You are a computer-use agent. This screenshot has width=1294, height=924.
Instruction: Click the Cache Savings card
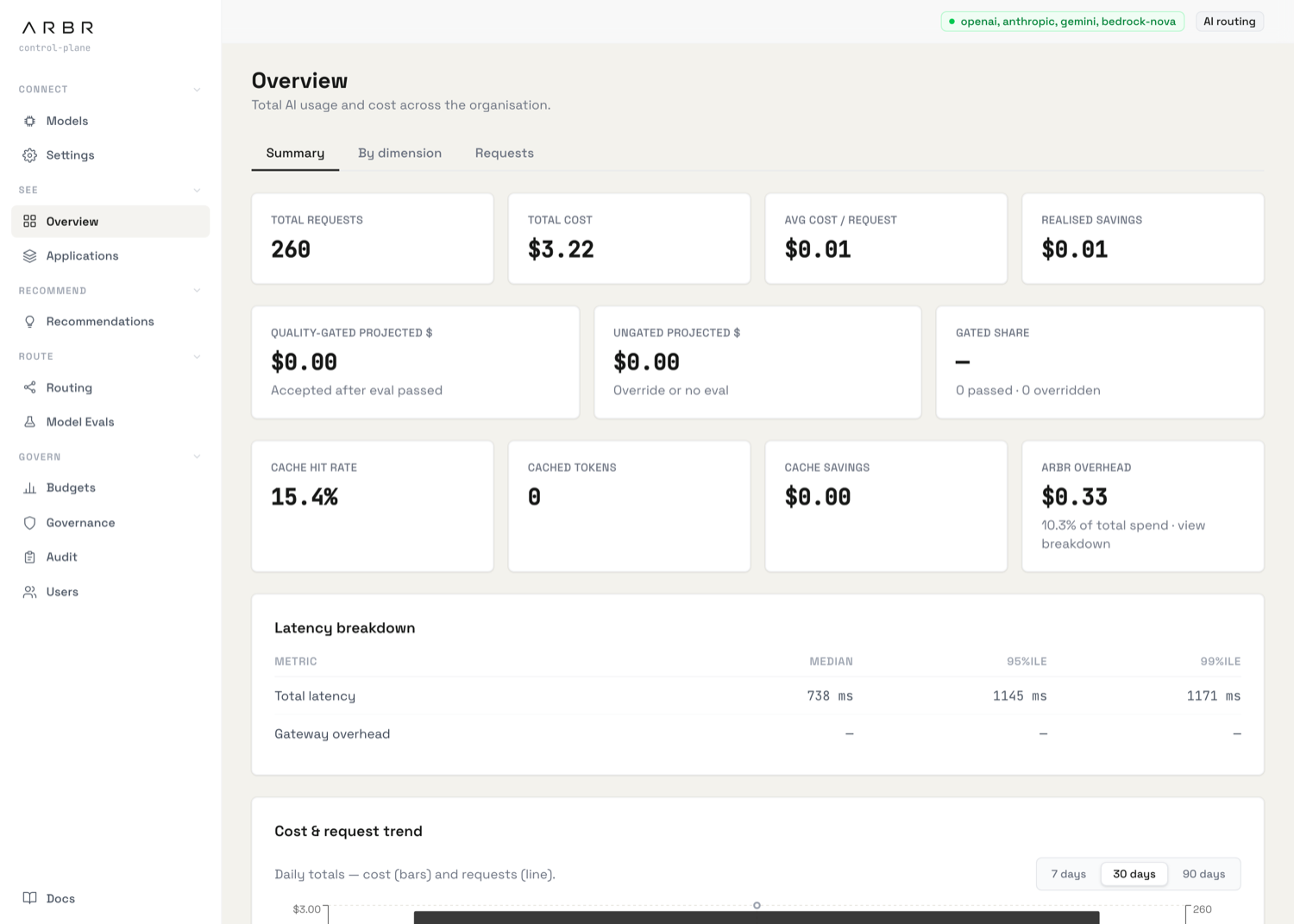(x=886, y=506)
